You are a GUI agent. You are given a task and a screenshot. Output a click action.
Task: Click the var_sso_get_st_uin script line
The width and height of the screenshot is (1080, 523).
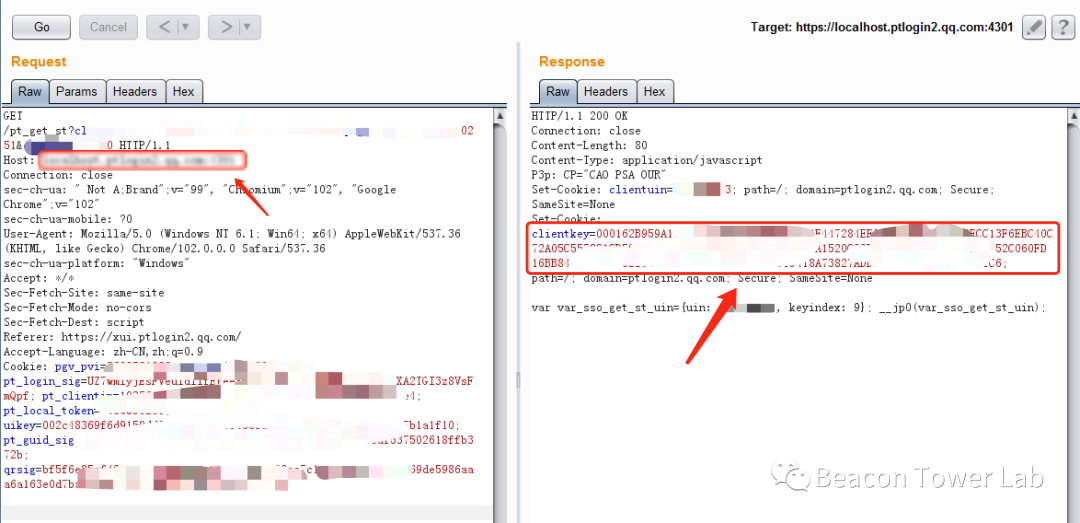click(789, 308)
